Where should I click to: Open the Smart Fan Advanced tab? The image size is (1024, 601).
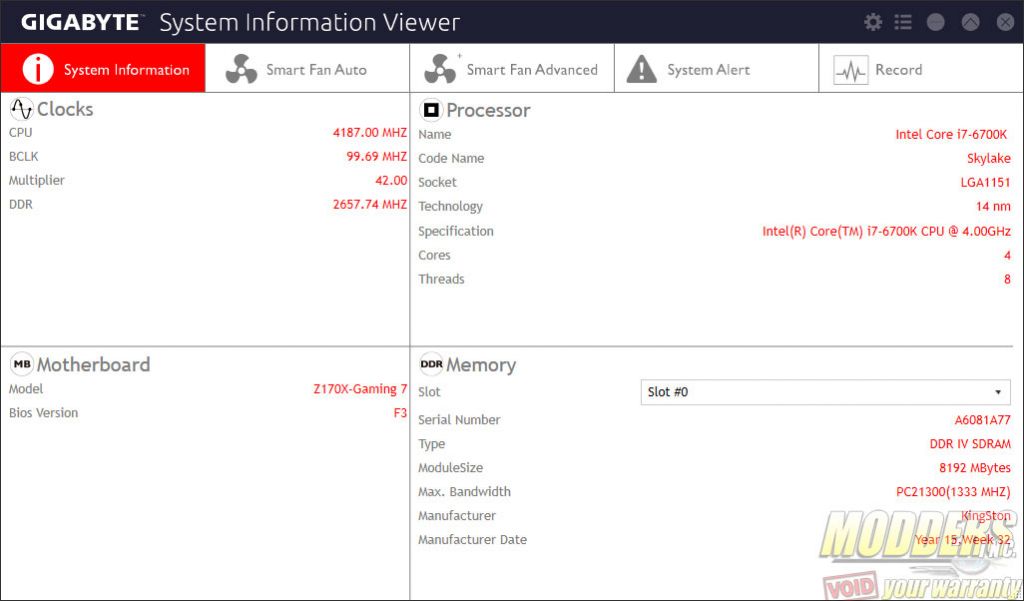pyautogui.click(x=512, y=69)
